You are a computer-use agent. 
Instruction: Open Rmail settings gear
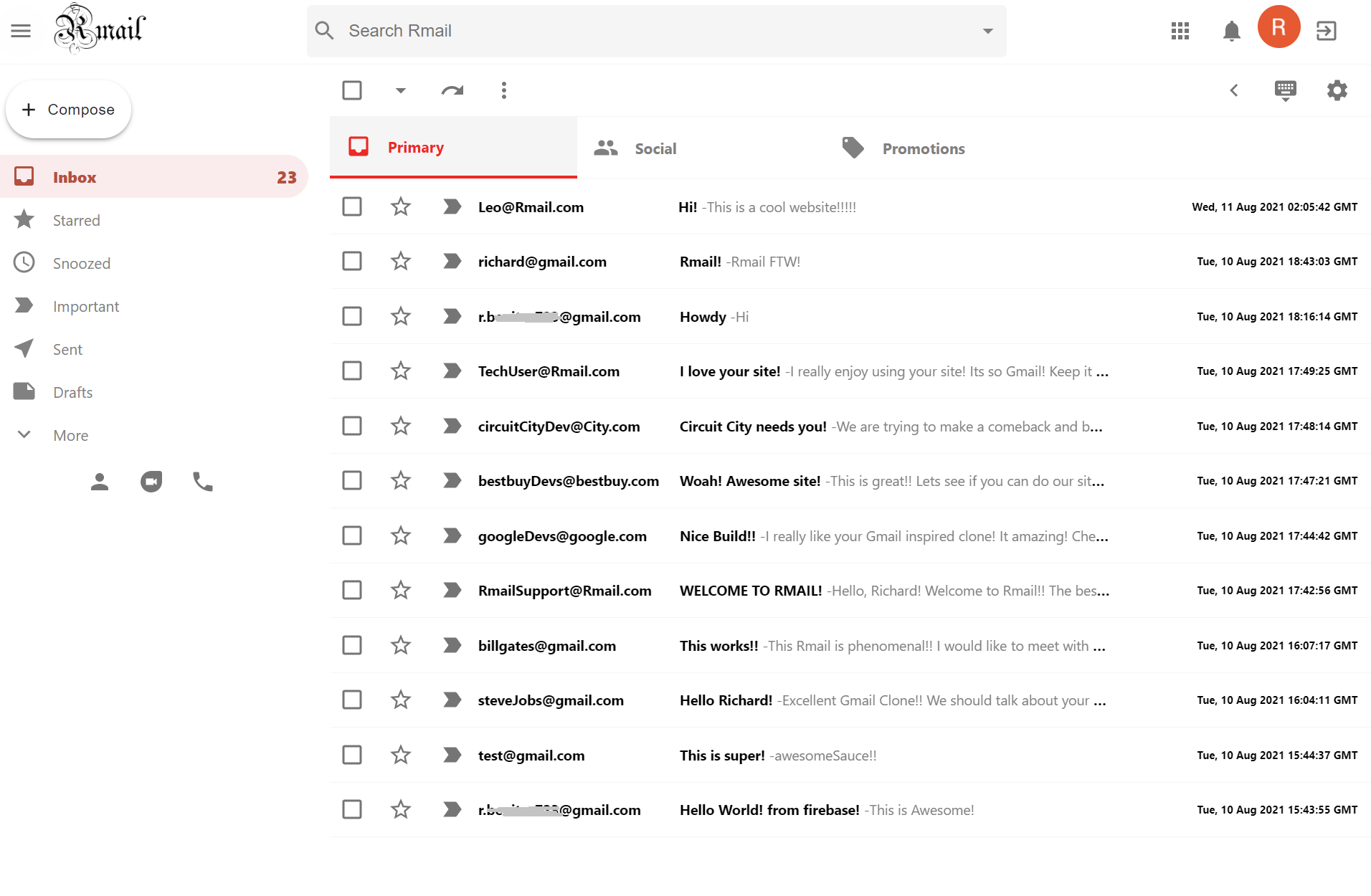point(1337,90)
